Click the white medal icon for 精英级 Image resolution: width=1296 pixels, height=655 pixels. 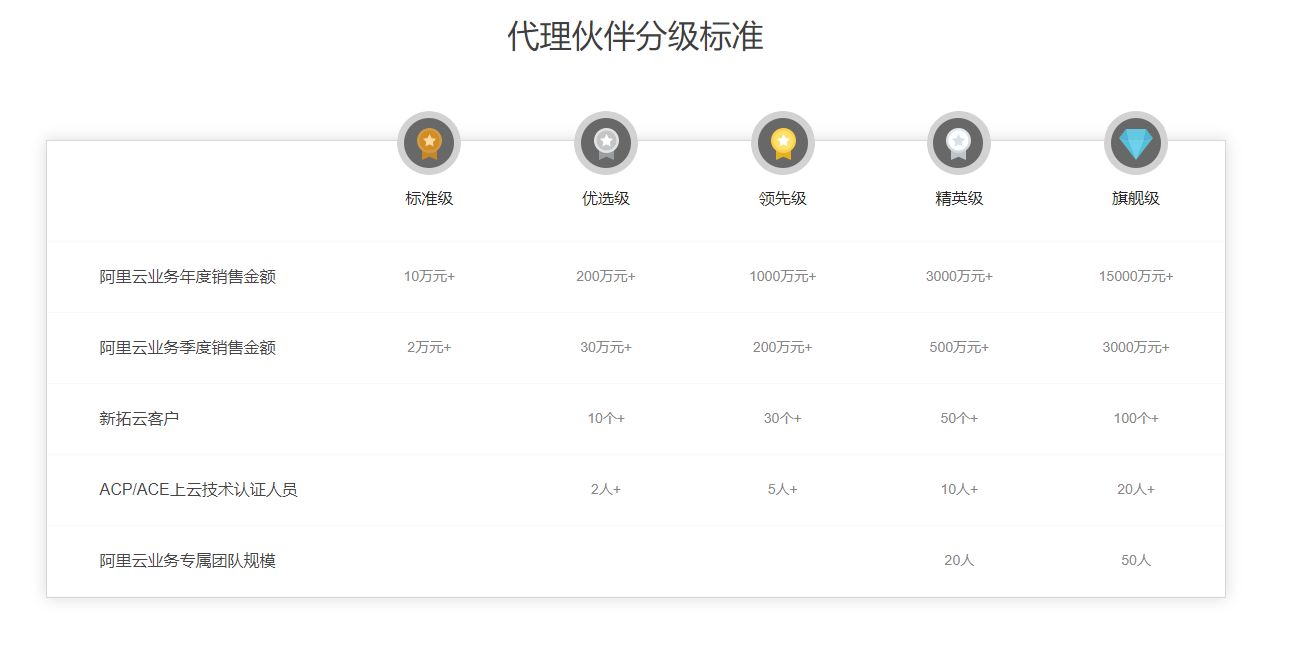[959, 143]
